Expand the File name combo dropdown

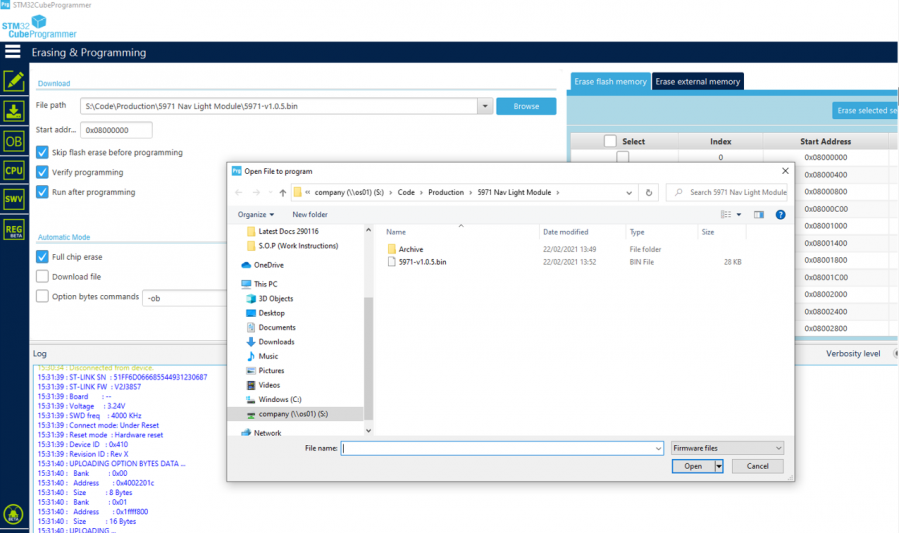pyautogui.click(x=658, y=448)
